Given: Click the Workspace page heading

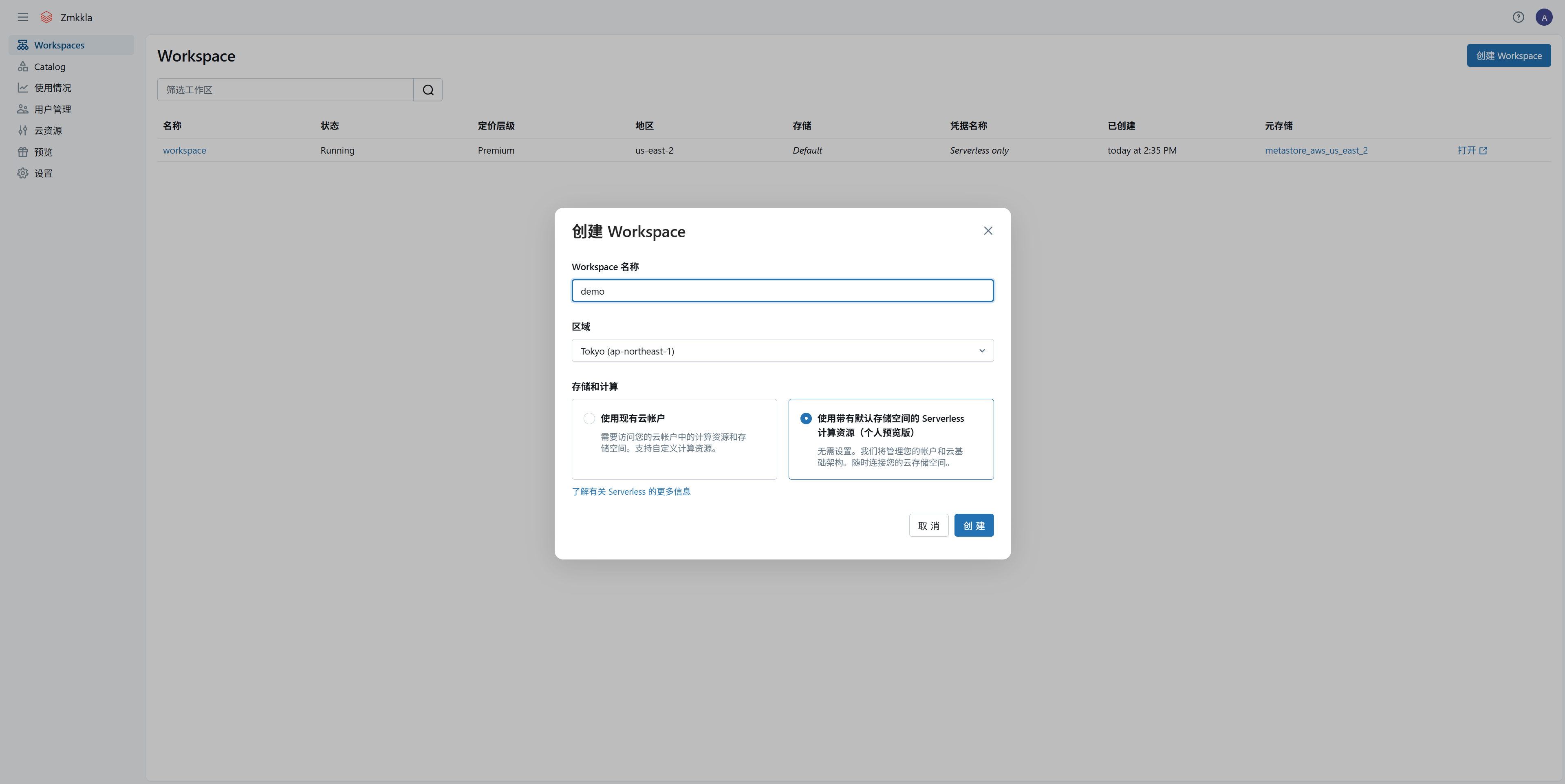Looking at the screenshot, I should [x=196, y=56].
